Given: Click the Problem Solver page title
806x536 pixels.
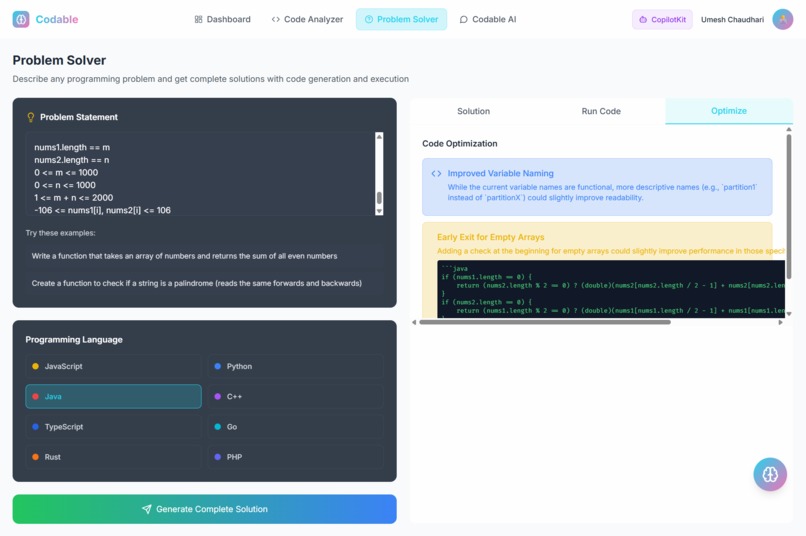Looking at the screenshot, I should [59, 60].
